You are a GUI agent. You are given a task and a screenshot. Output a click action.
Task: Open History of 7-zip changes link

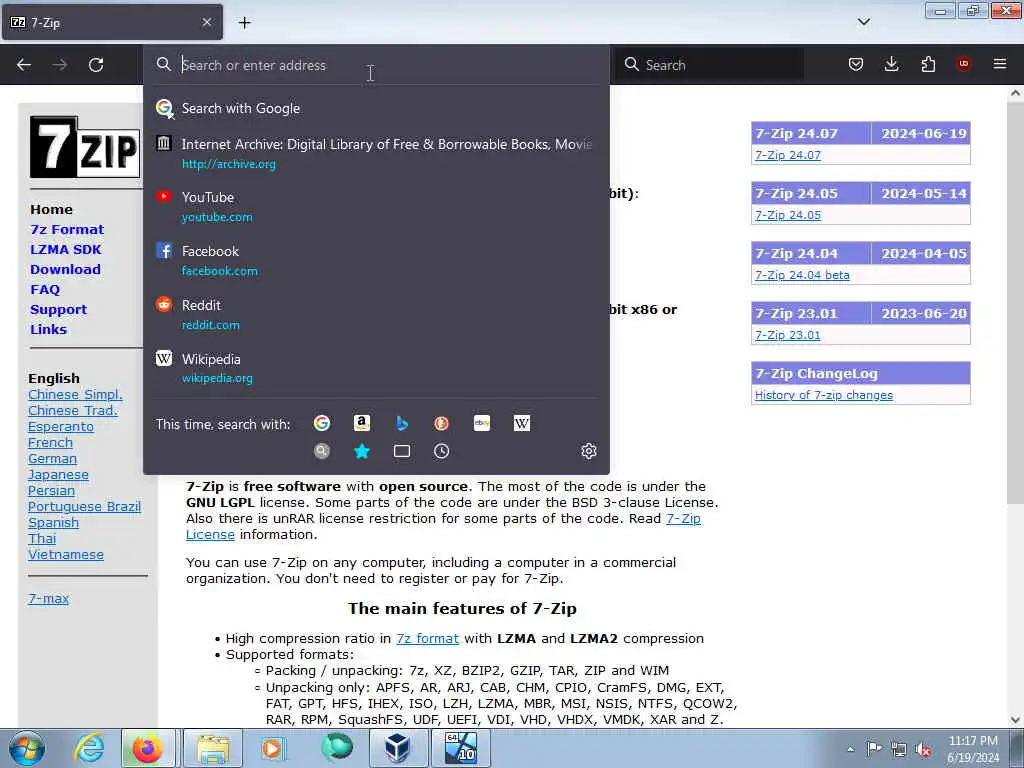[824, 395]
